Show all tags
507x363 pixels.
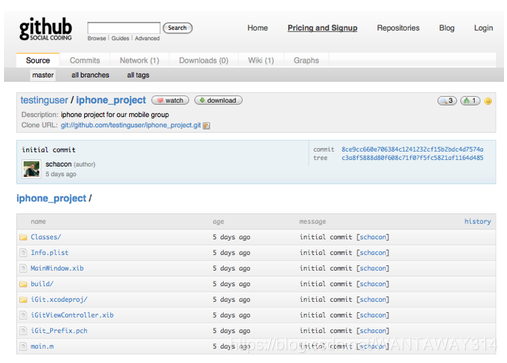138,75
